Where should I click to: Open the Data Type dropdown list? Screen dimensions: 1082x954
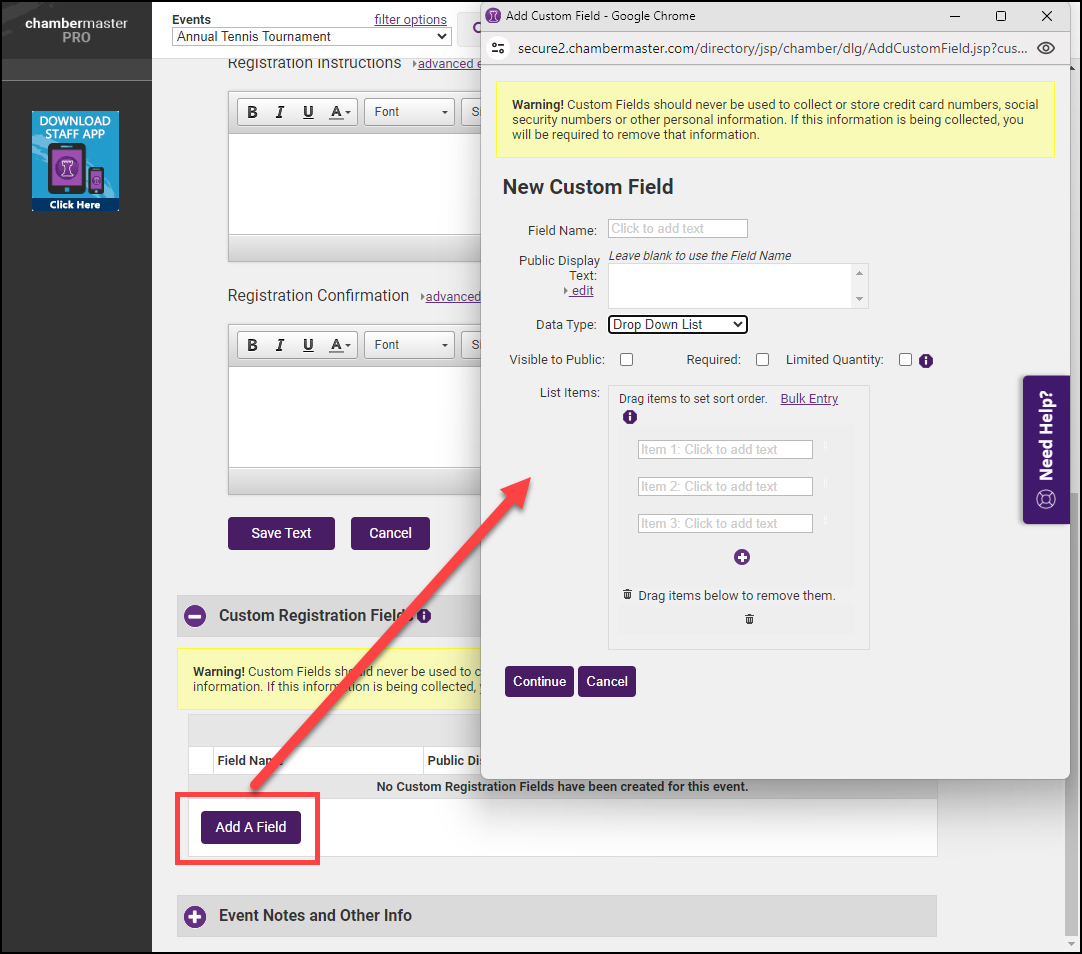click(x=678, y=324)
